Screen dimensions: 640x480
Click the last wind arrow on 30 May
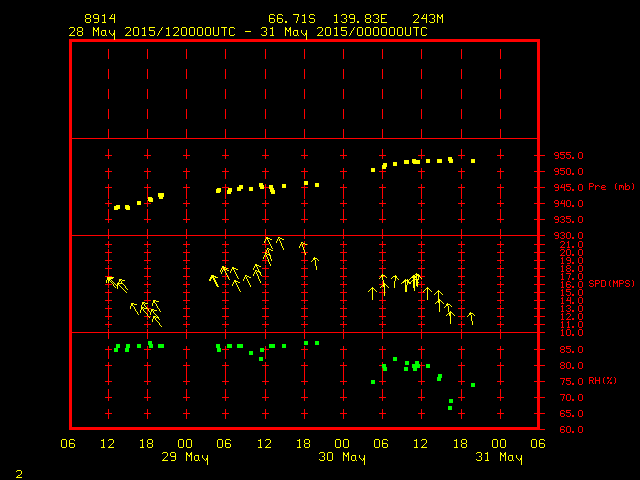[471, 318]
